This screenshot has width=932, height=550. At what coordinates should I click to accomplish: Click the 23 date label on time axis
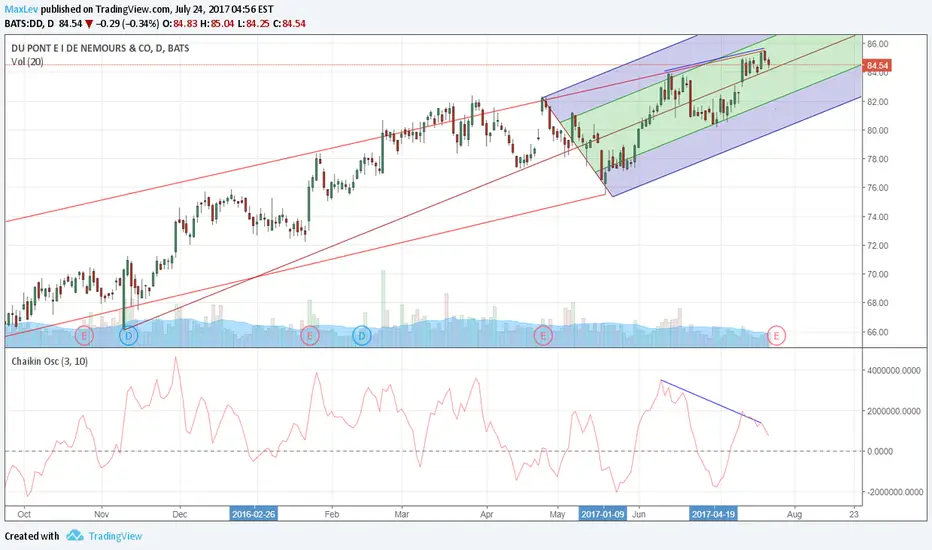click(x=854, y=514)
